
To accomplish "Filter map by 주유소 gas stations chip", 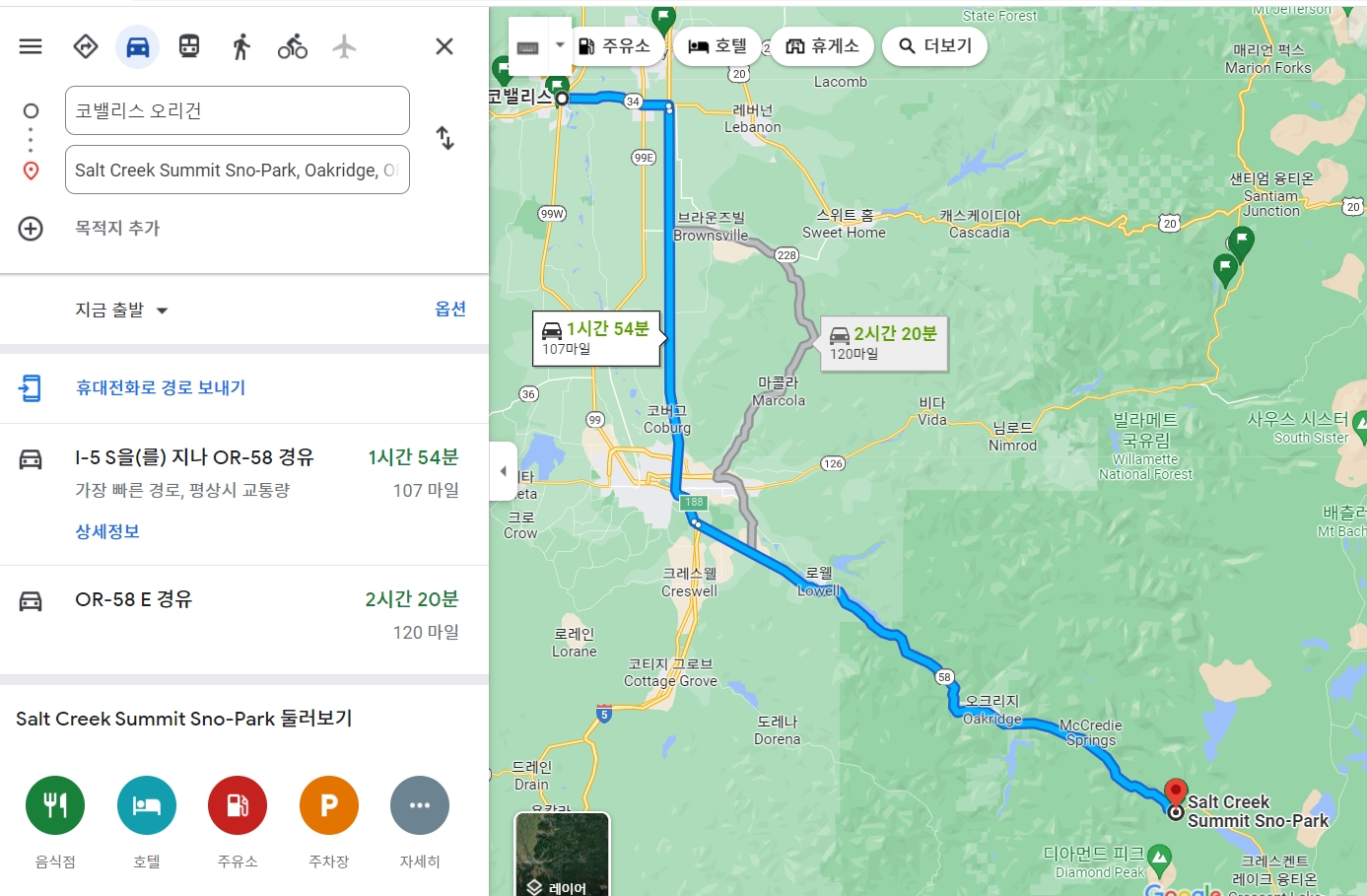I will pyautogui.click(x=613, y=46).
